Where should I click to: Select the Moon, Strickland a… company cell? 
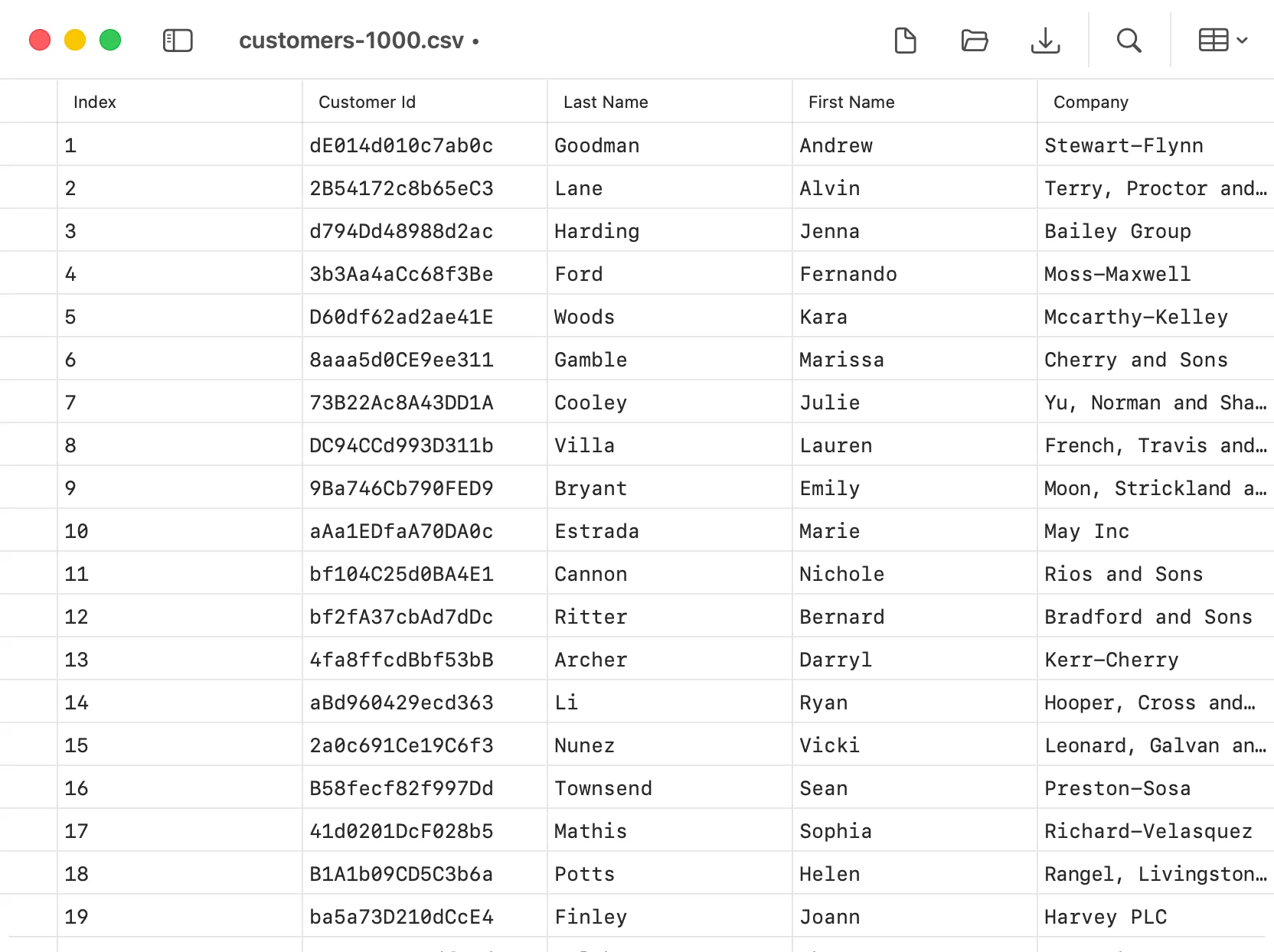click(x=1156, y=487)
